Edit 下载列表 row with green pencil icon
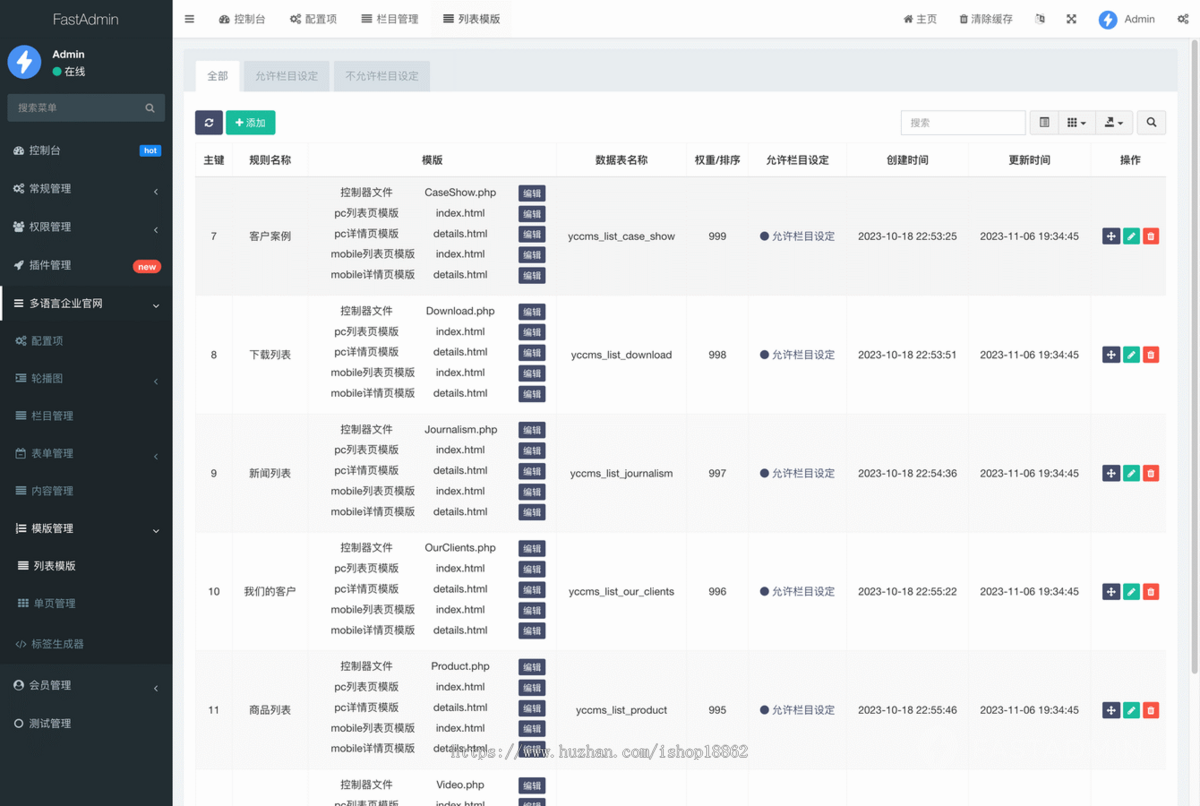 1131,354
